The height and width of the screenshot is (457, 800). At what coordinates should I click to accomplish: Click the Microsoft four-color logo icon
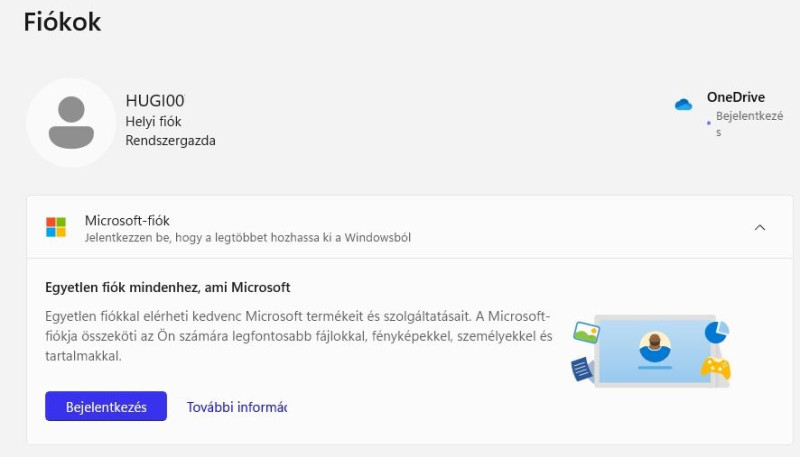[x=56, y=227]
